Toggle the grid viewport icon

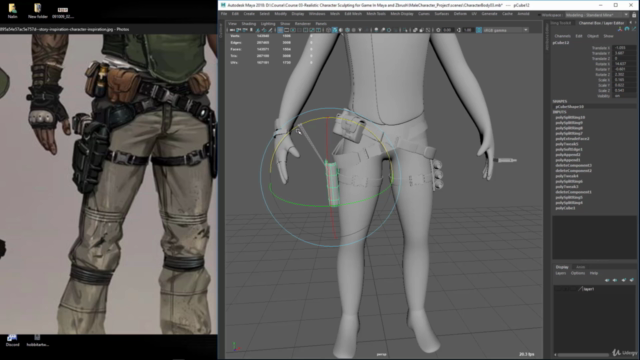[280, 30]
